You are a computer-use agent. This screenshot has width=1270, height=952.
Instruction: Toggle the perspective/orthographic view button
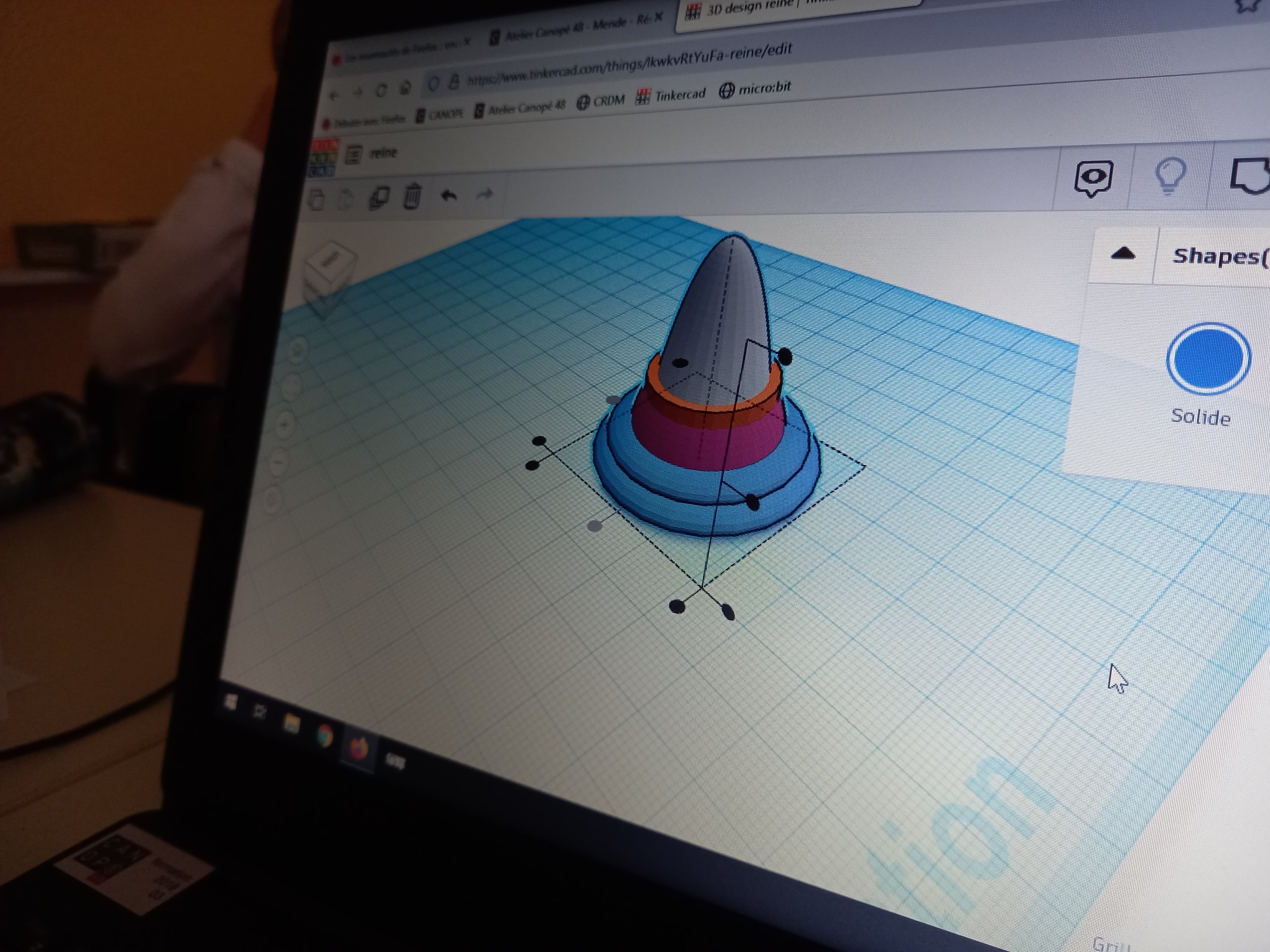(272, 501)
